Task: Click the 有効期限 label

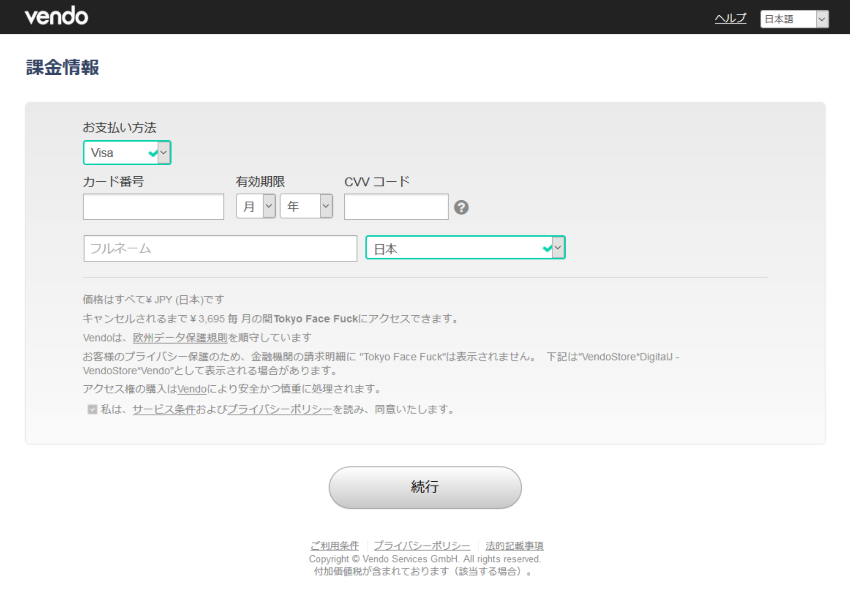Action: [260, 182]
